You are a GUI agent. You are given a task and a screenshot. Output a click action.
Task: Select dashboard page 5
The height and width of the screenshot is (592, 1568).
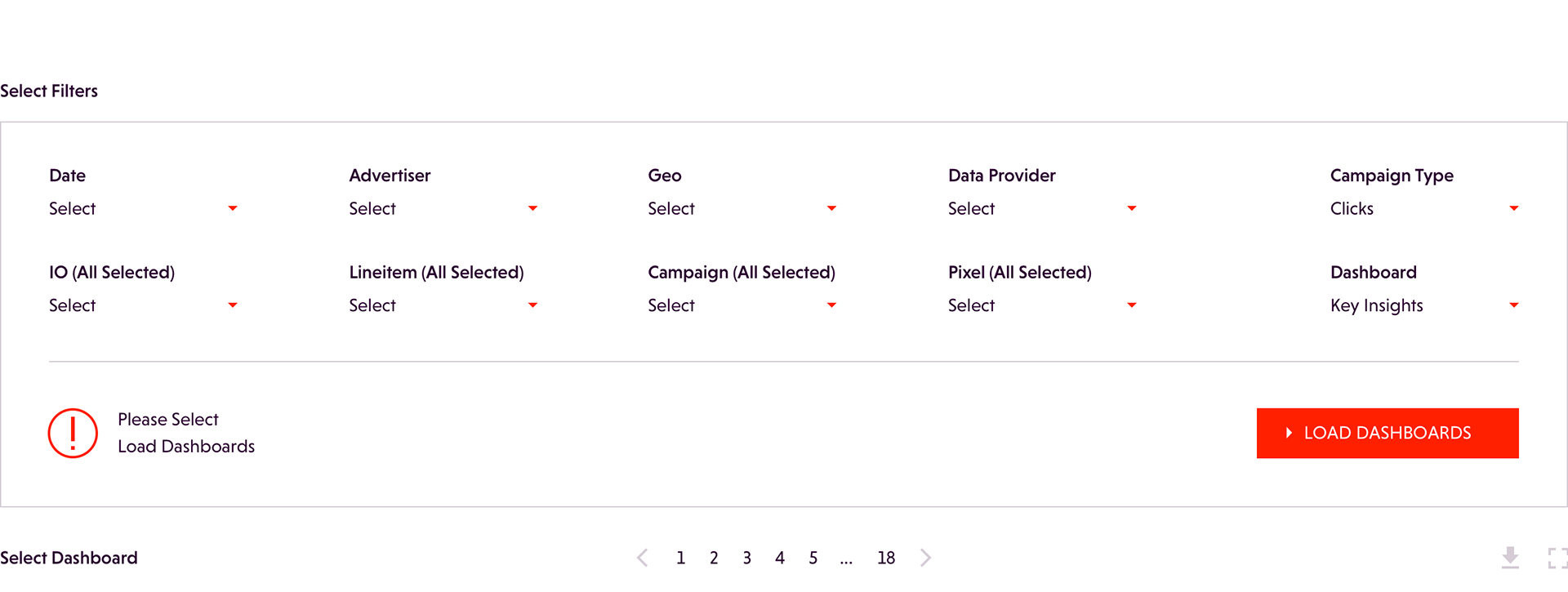coord(813,558)
